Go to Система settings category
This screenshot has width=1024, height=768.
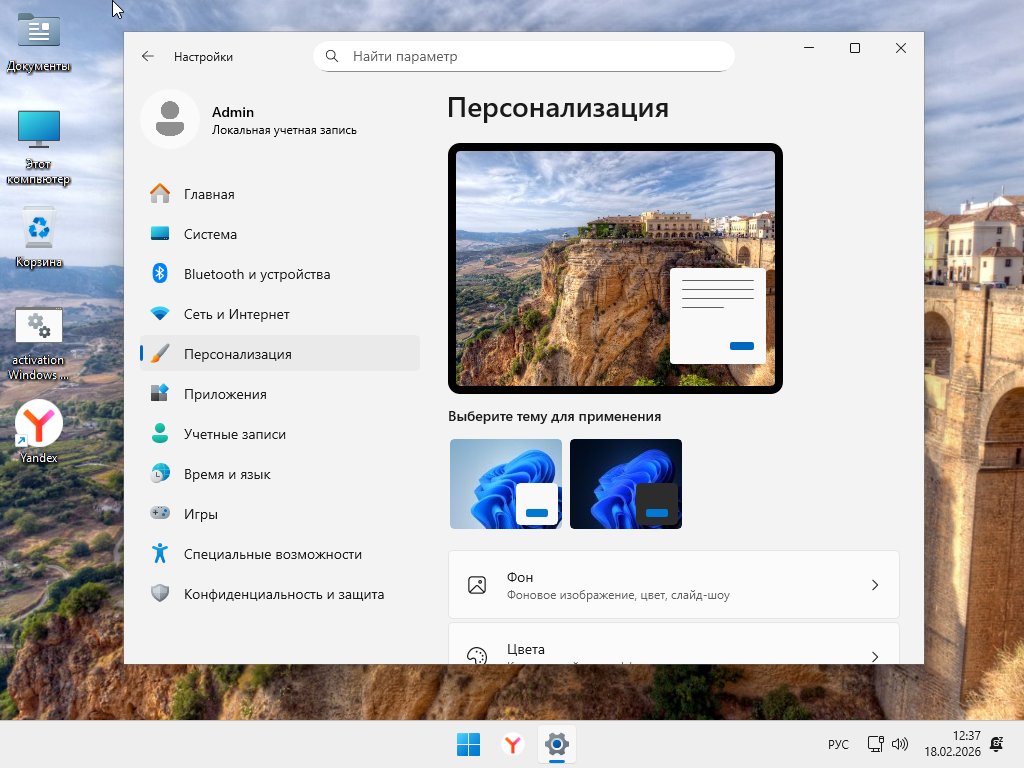pos(210,234)
